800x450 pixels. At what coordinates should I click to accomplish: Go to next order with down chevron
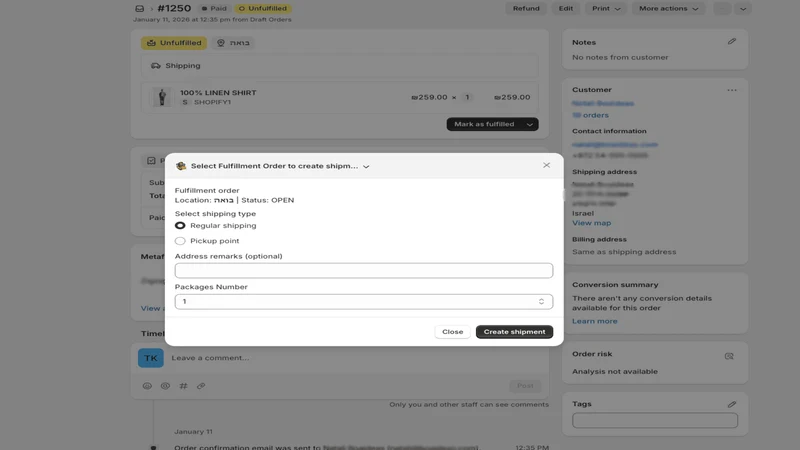pos(743,9)
